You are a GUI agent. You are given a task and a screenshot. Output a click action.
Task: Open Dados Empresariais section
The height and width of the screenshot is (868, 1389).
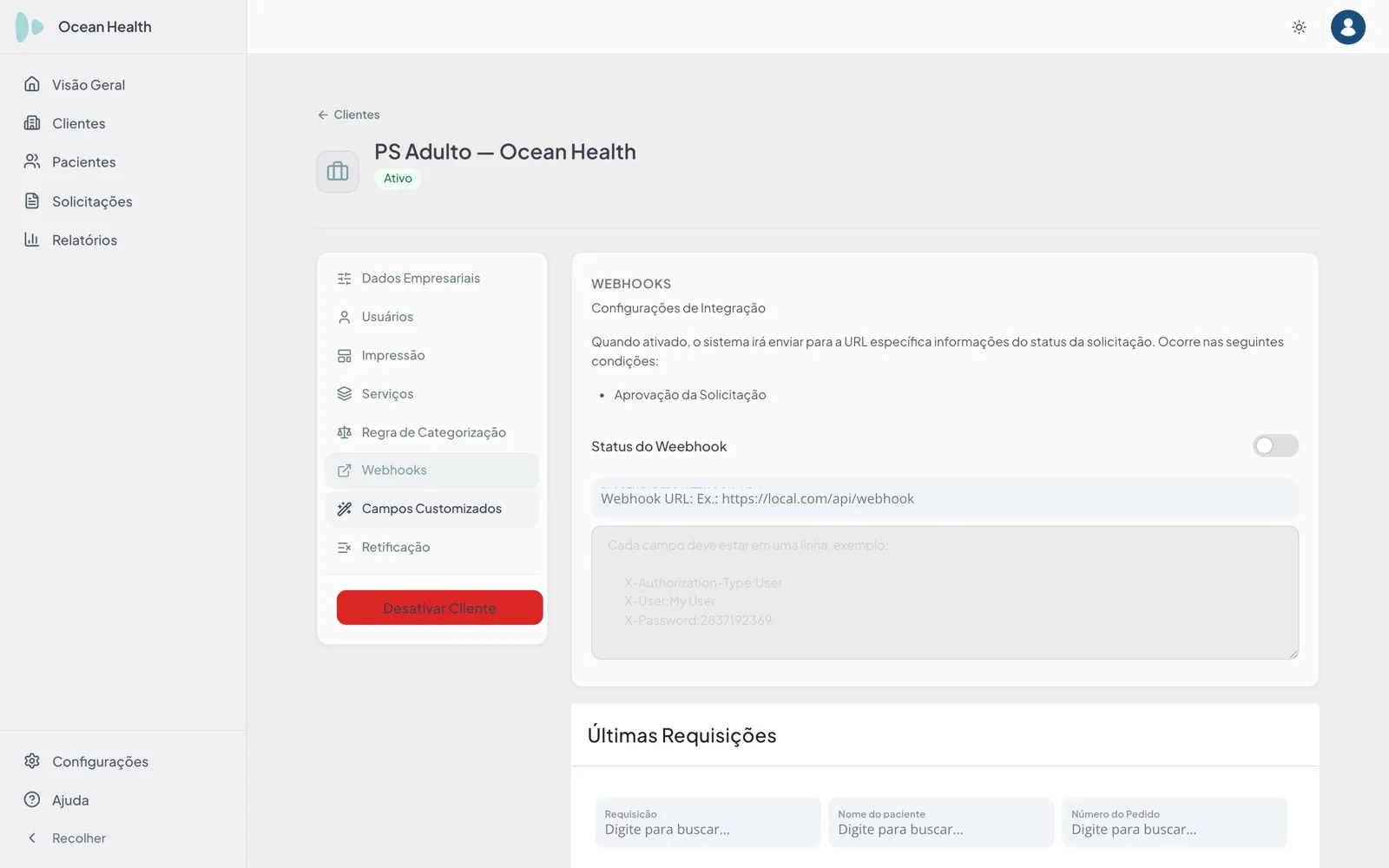click(x=432, y=279)
